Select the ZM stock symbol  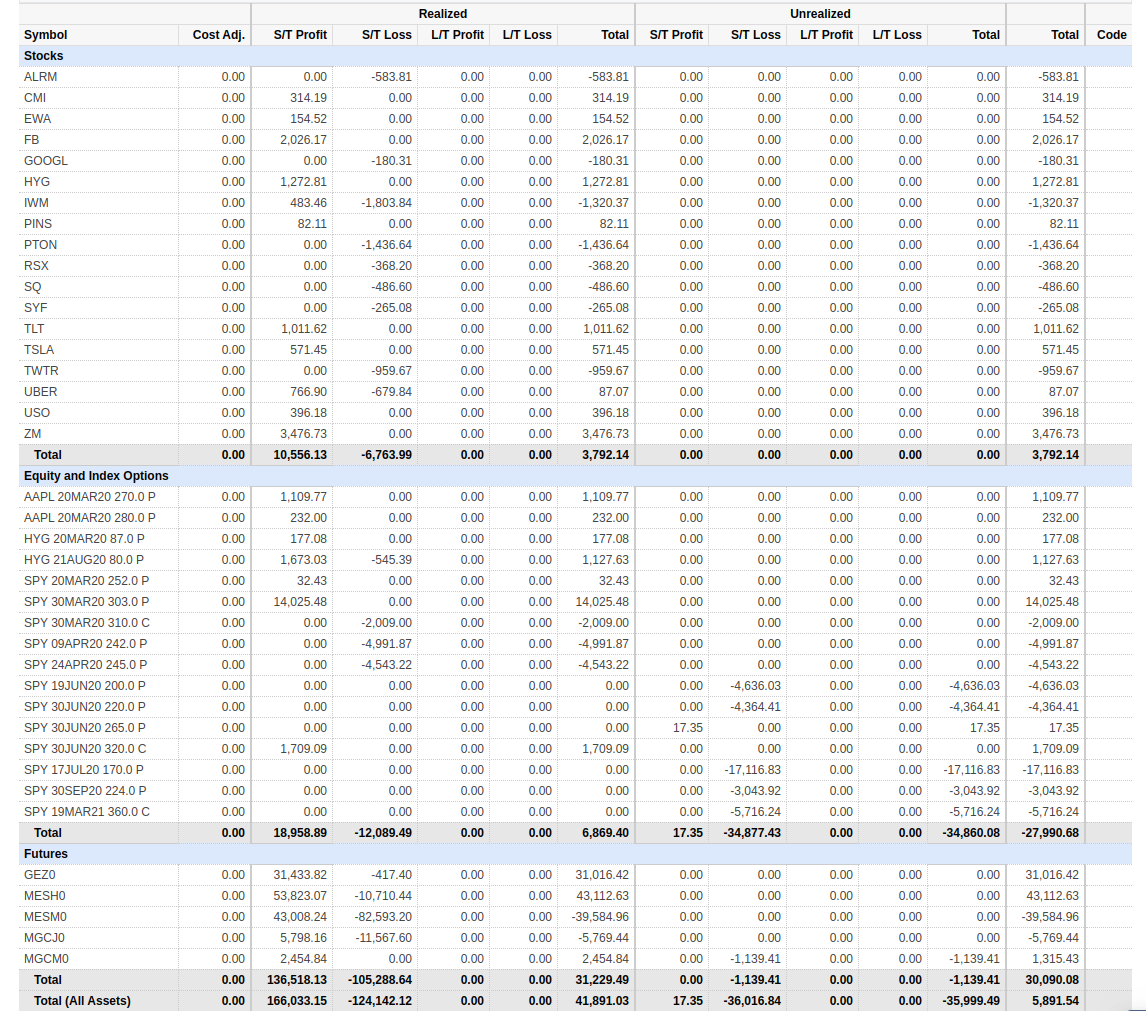[32, 434]
